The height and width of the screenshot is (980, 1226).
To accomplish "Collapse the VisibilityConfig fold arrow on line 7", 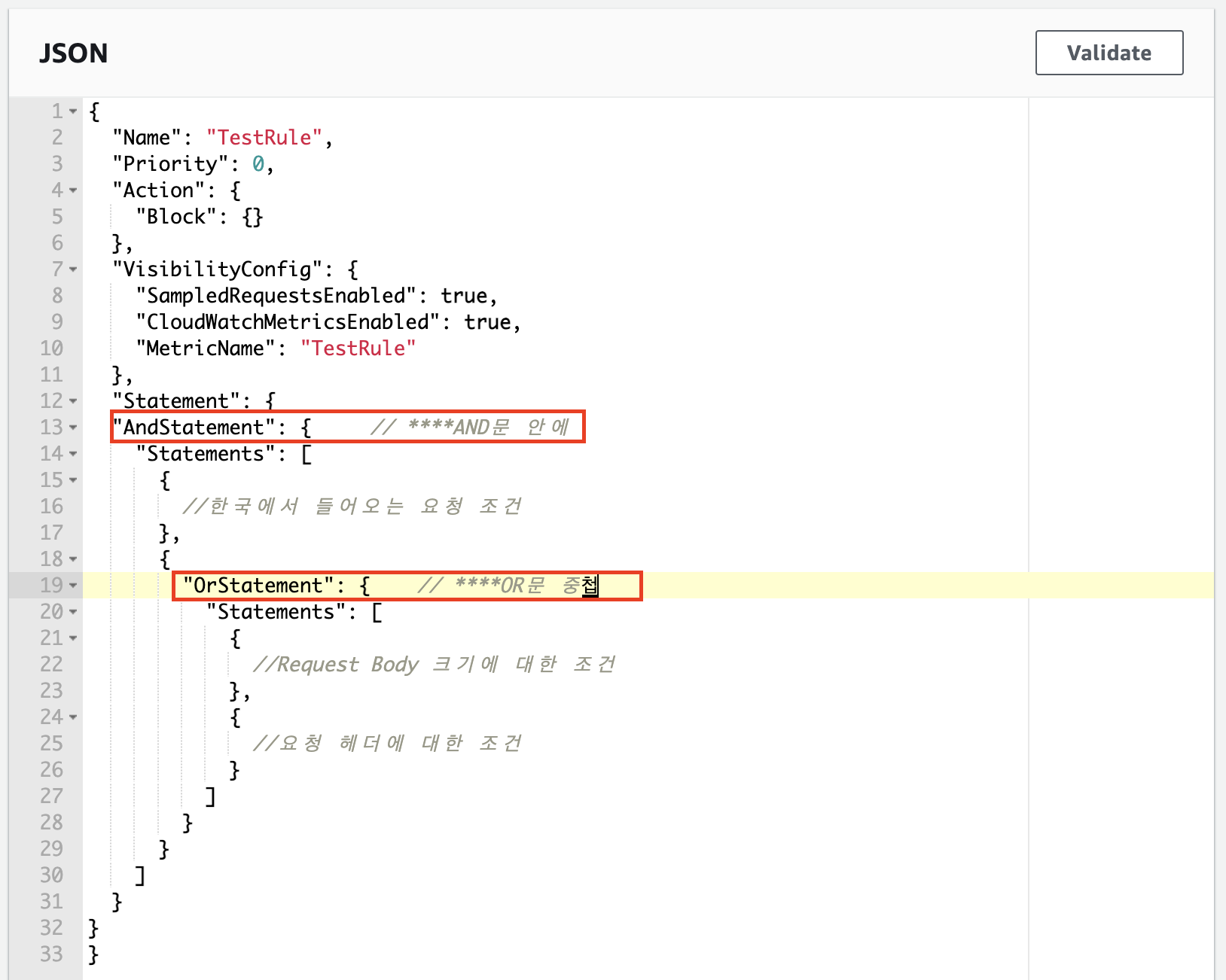I will 73,269.
